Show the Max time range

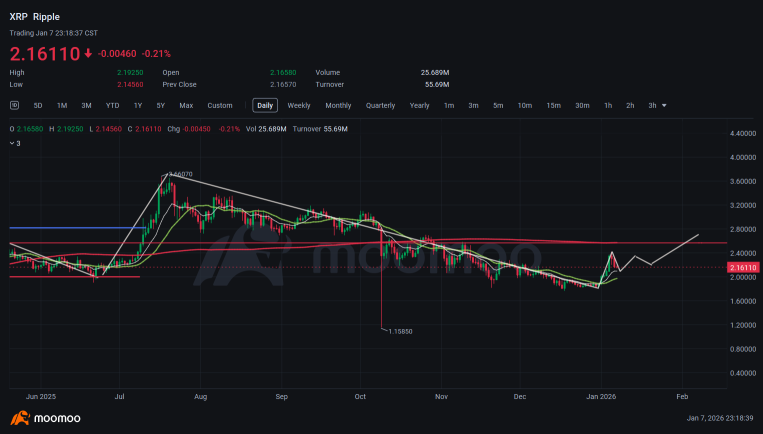[186, 106]
